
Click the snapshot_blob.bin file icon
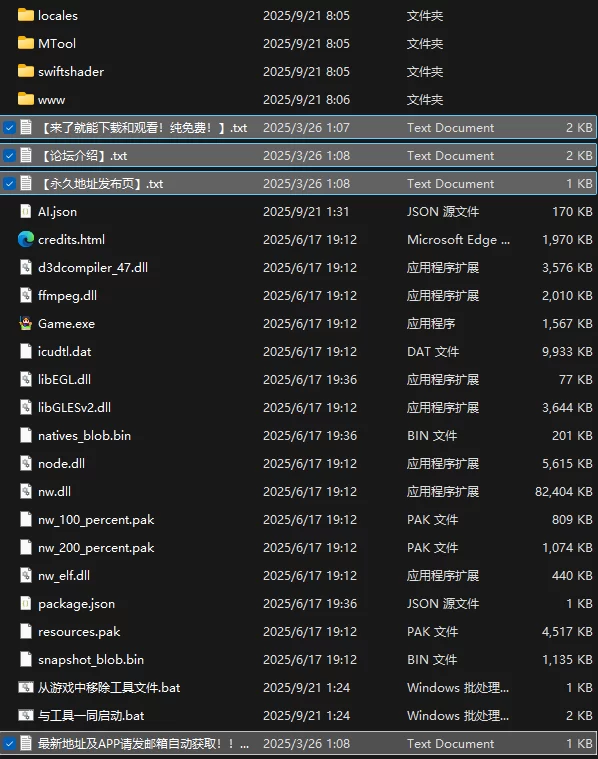click(x=26, y=659)
